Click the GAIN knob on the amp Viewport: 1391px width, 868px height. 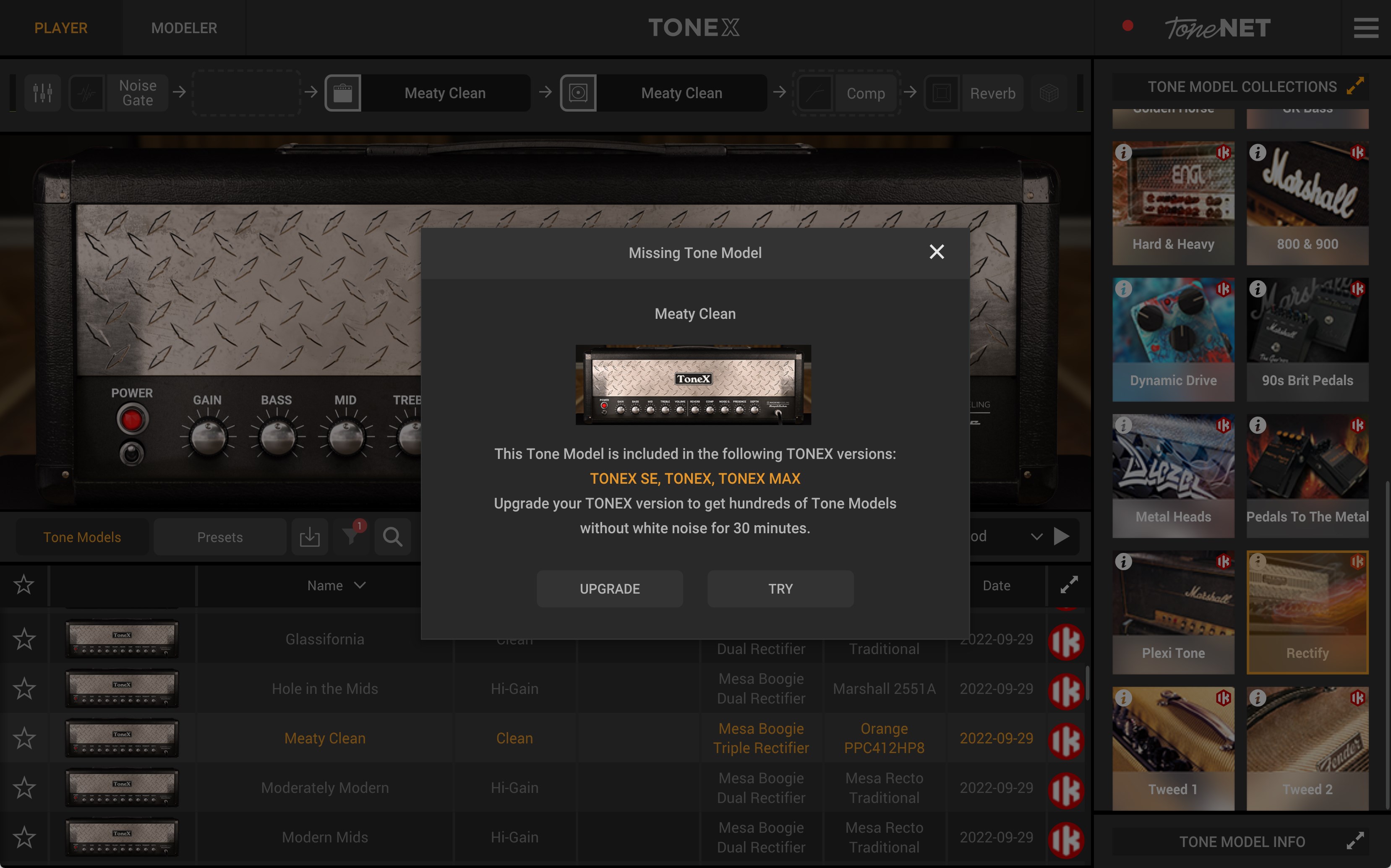coord(208,438)
